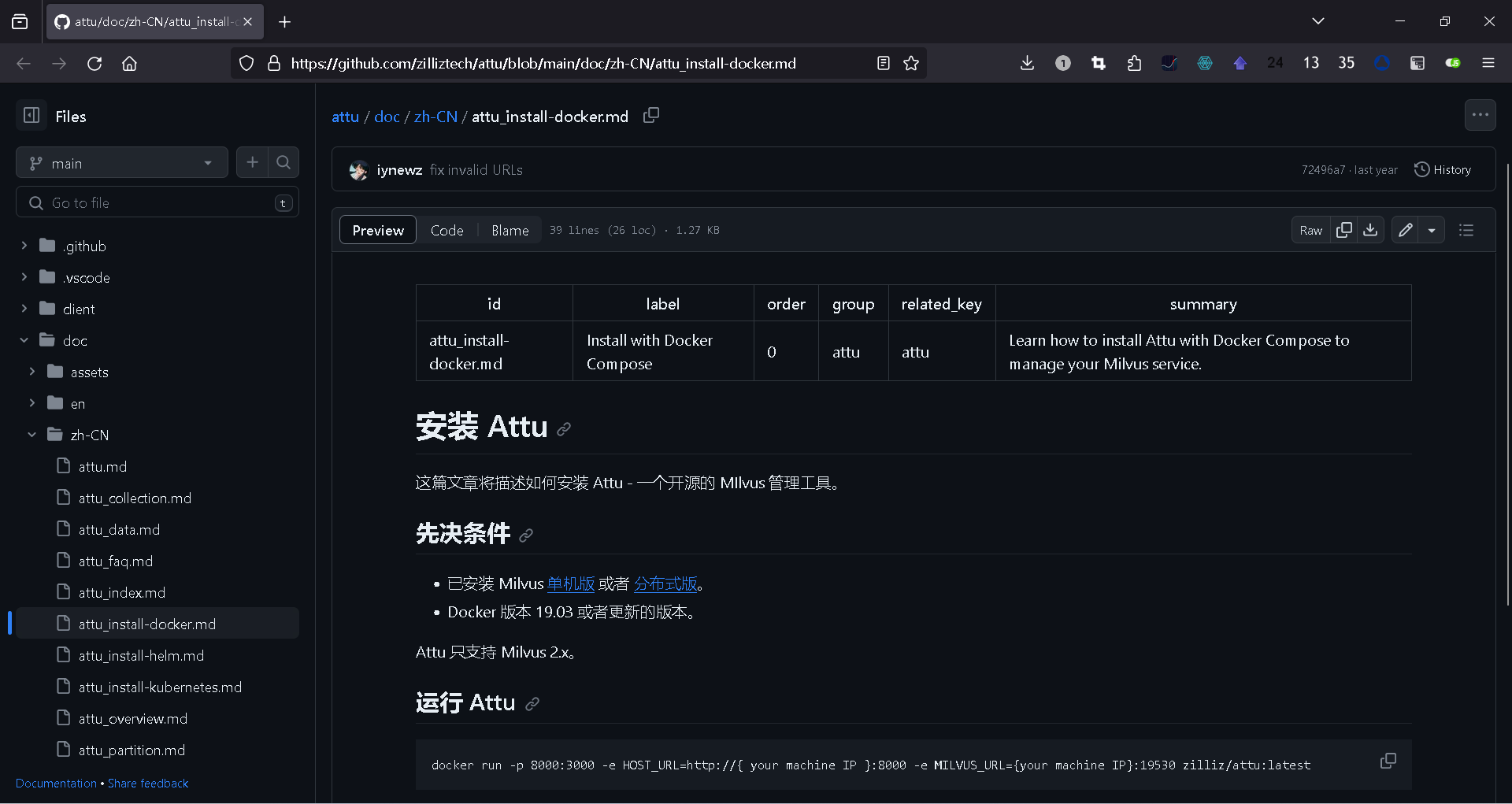The width and height of the screenshot is (1512, 804).
Task: Open commit History
Action: click(x=1443, y=169)
